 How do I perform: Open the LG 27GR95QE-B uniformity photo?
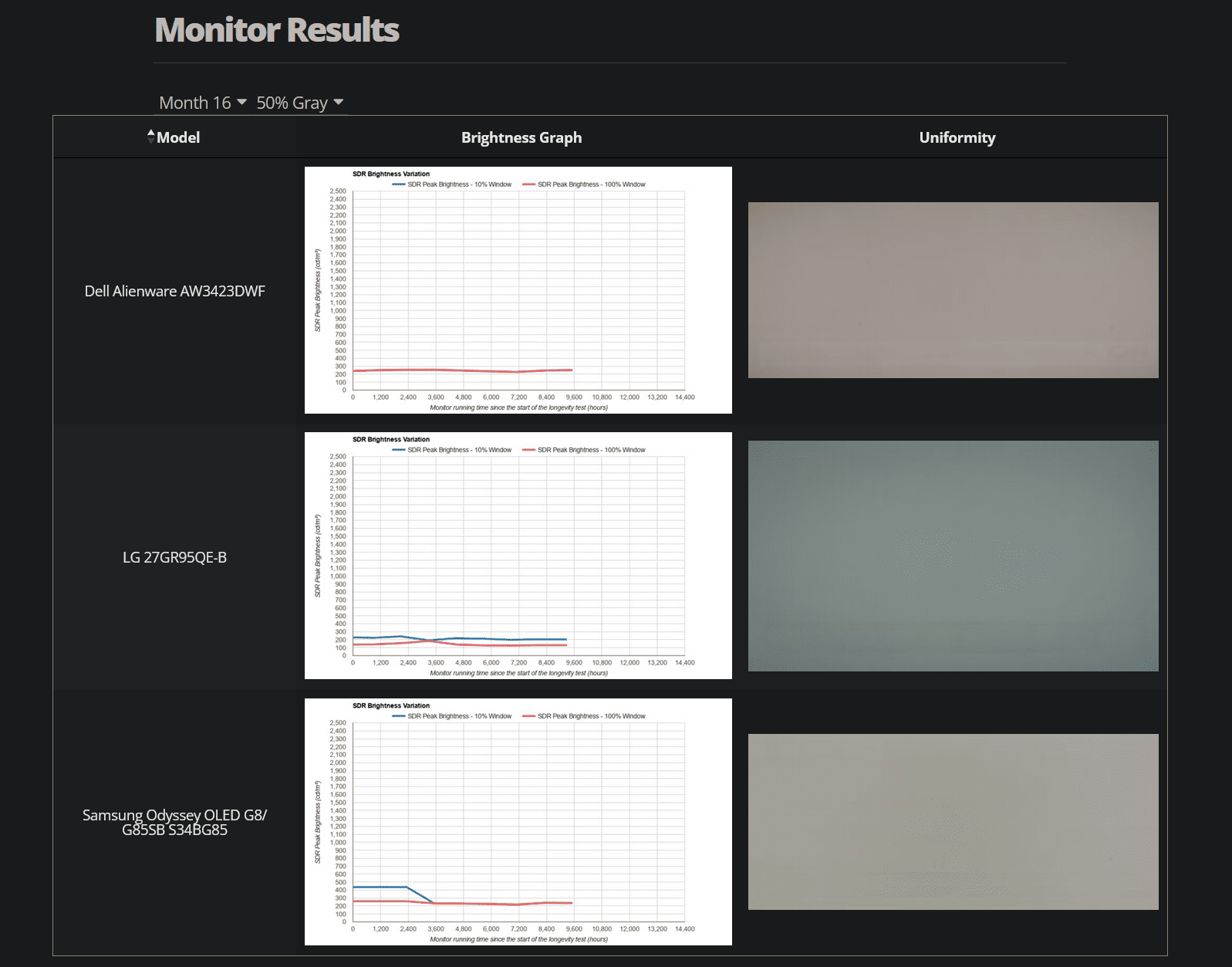click(954, 556)
